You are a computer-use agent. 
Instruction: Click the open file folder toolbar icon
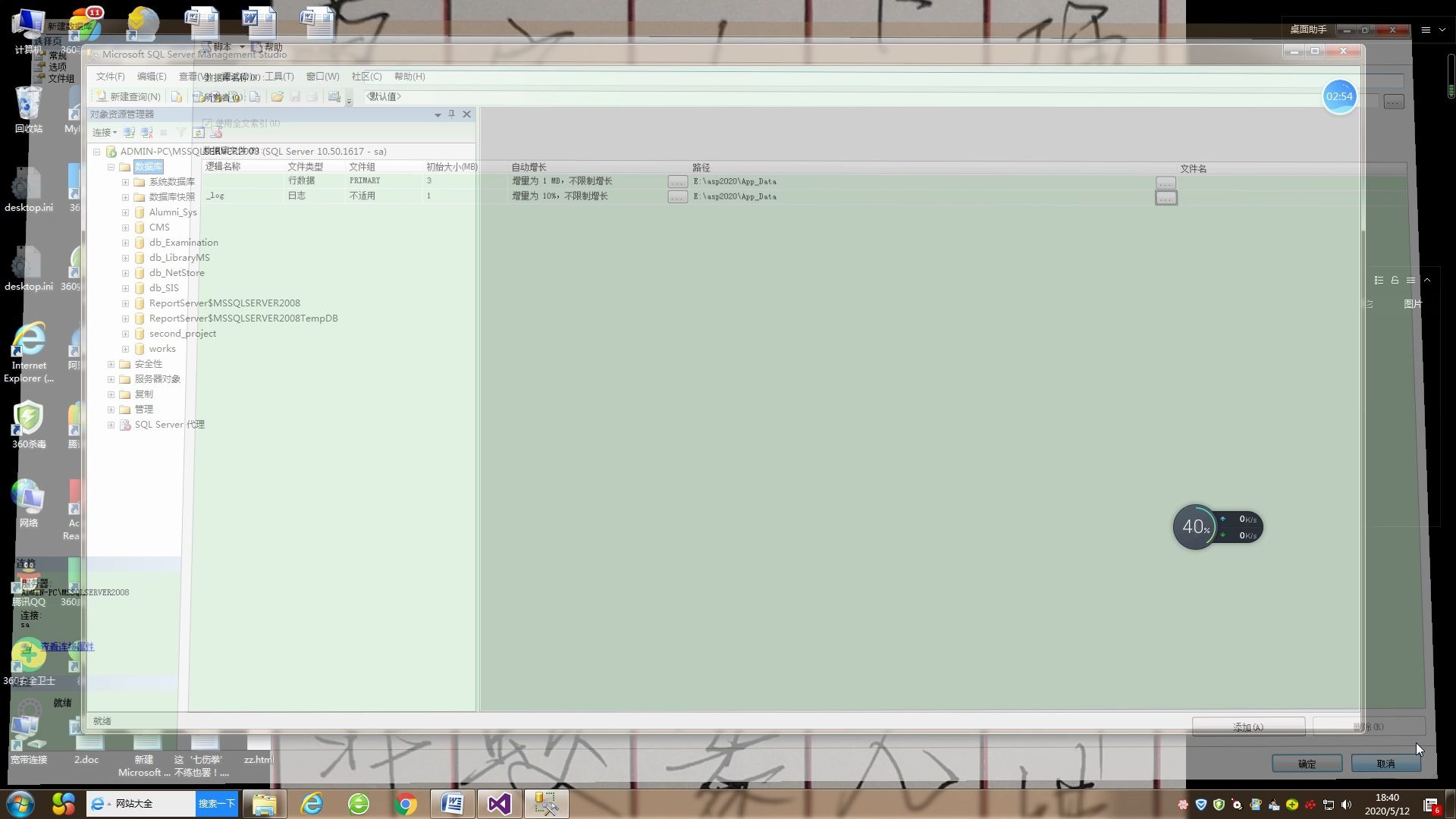pyautogui.click(x=278, y=96)
